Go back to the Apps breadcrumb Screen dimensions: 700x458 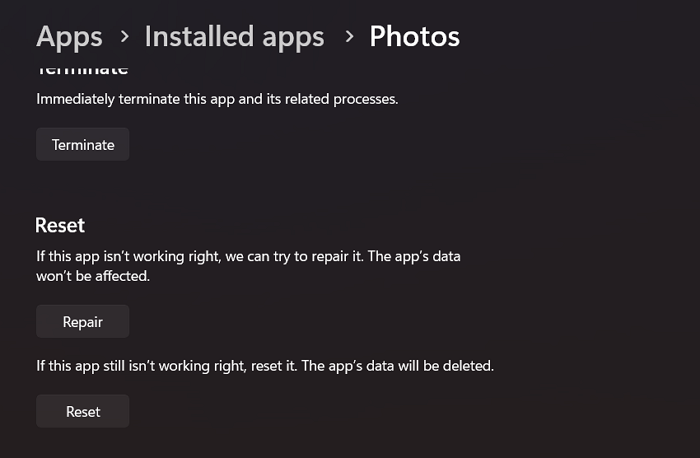click(69, 37)
